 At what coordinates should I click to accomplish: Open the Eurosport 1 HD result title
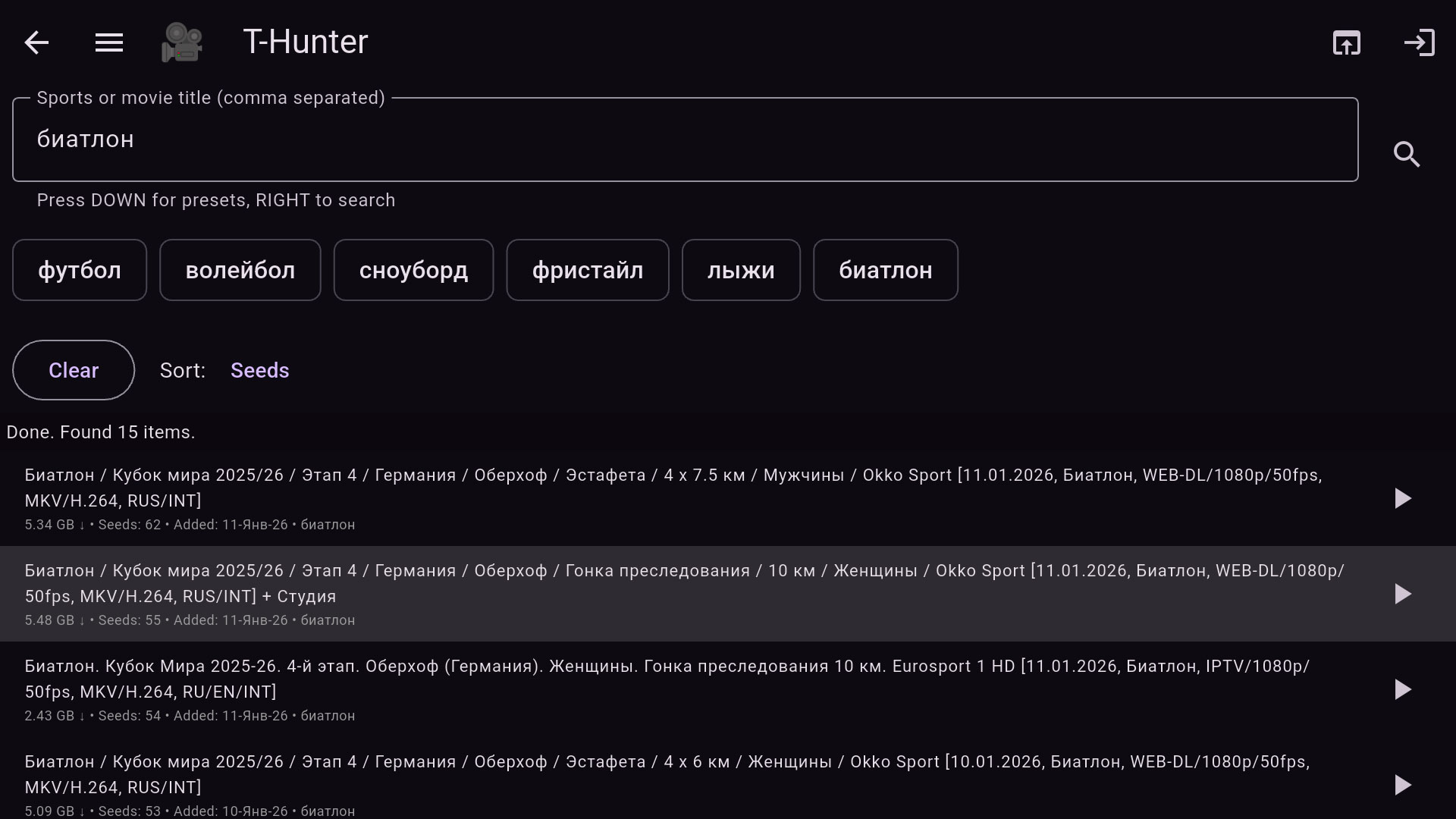pos(667,679)
